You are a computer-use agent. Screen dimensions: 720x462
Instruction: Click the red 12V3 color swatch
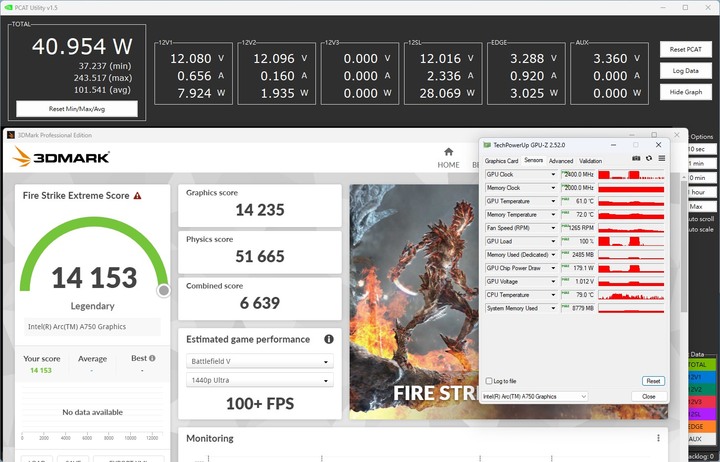click(702, 402)
